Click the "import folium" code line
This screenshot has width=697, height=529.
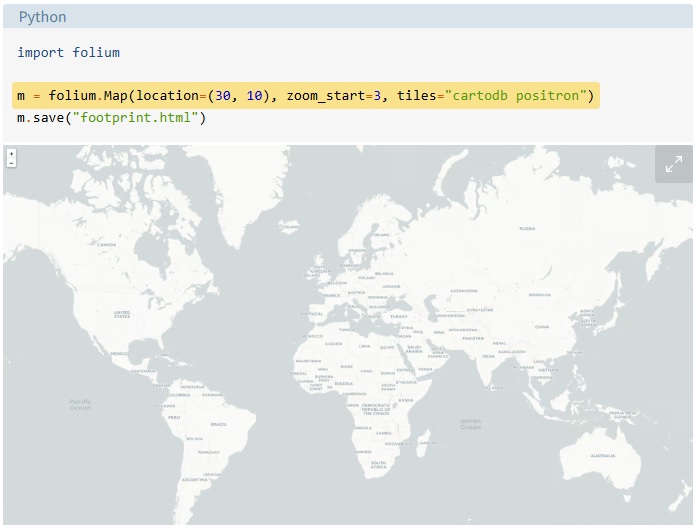[x=68, y=52]
